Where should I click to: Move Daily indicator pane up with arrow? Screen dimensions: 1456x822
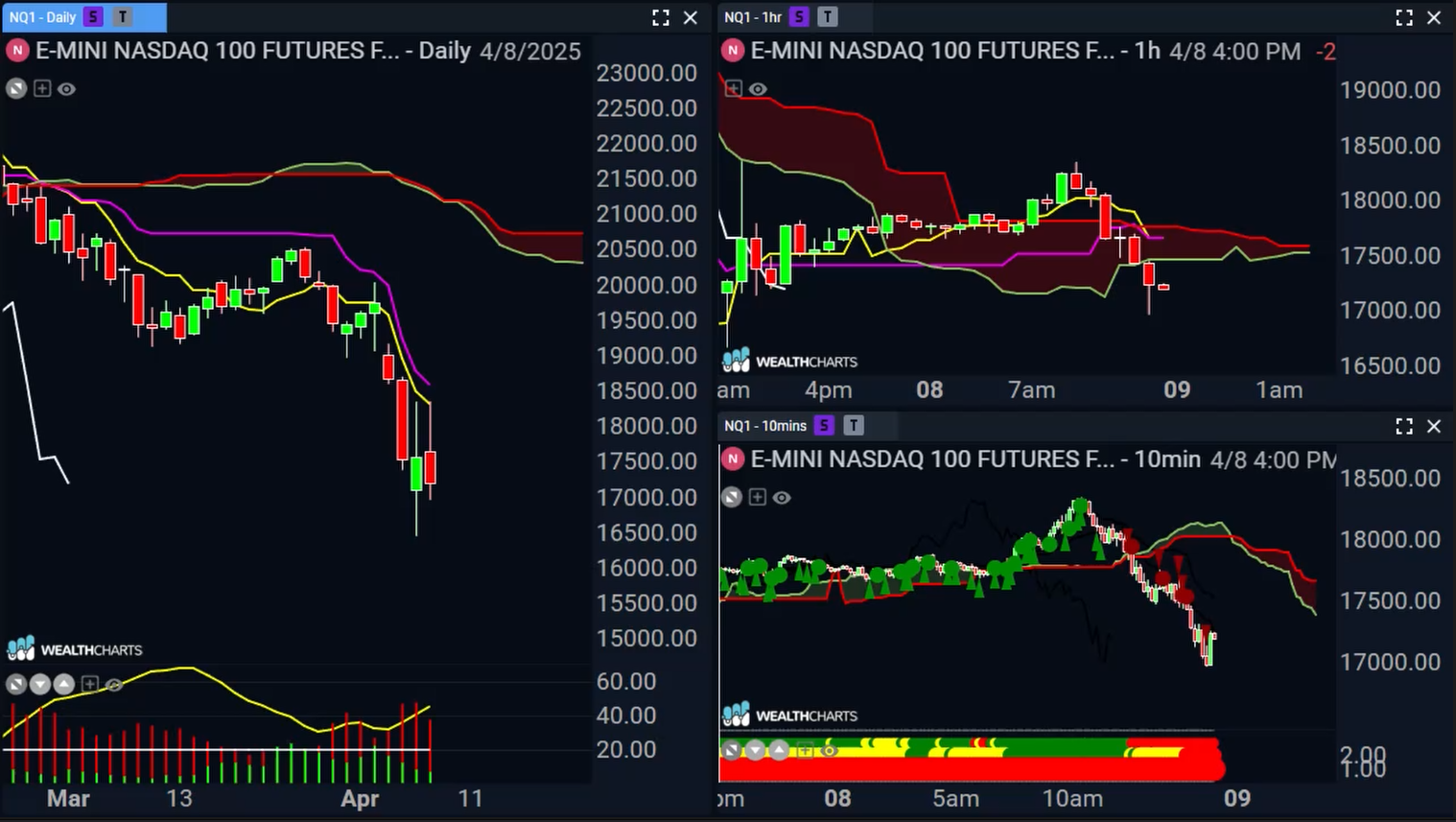click(x=64, y=684)
